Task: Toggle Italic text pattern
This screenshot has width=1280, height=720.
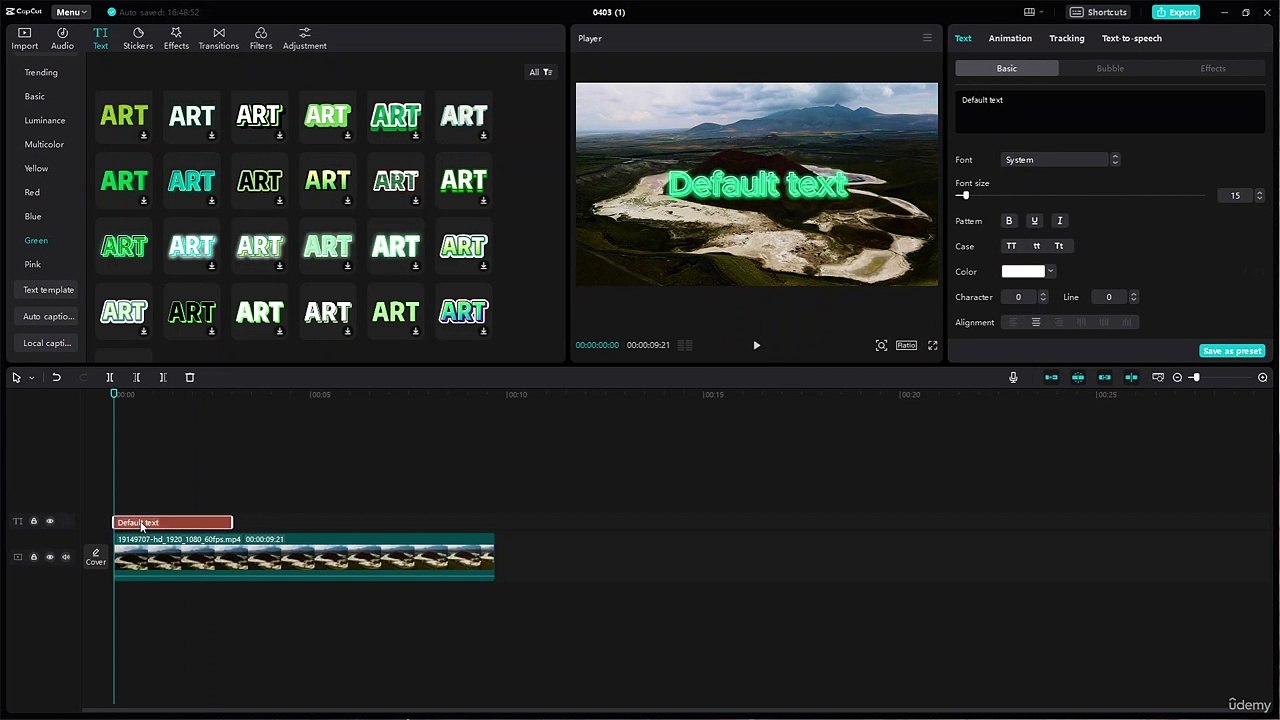Action: coord(1060,221)
